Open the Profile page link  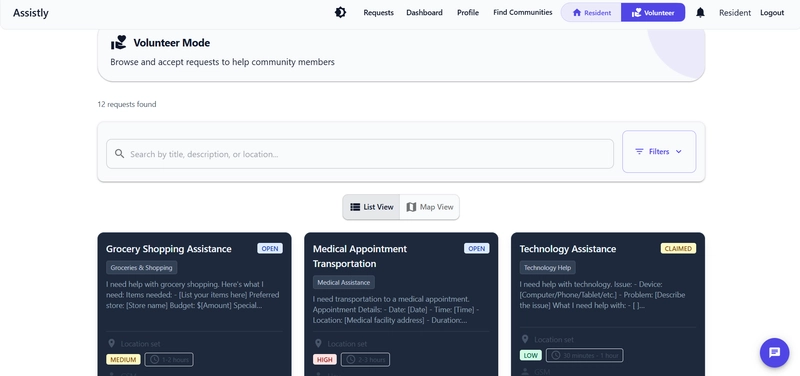point(468,13)
